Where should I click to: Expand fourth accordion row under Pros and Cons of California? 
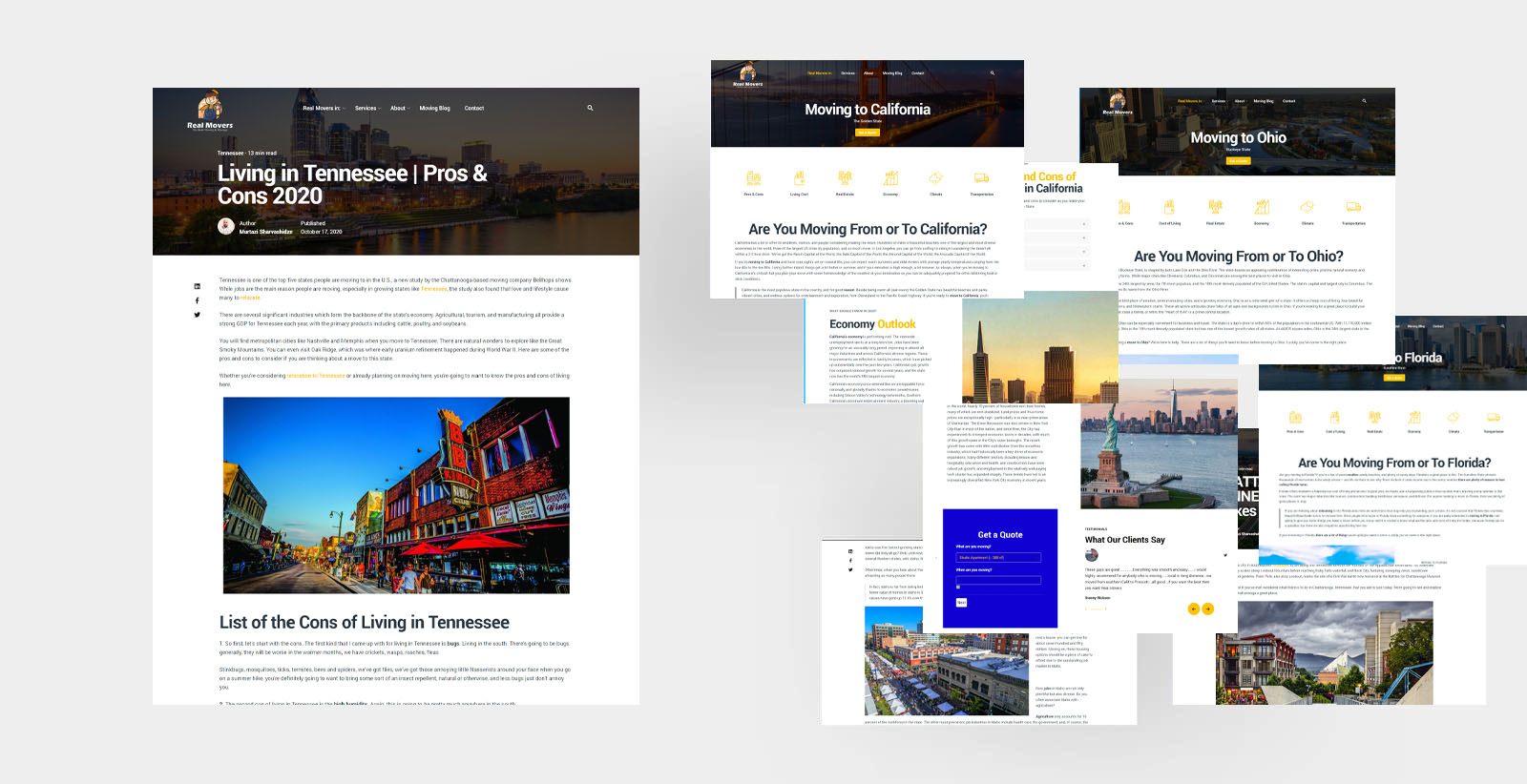[x=1056, y=264]
